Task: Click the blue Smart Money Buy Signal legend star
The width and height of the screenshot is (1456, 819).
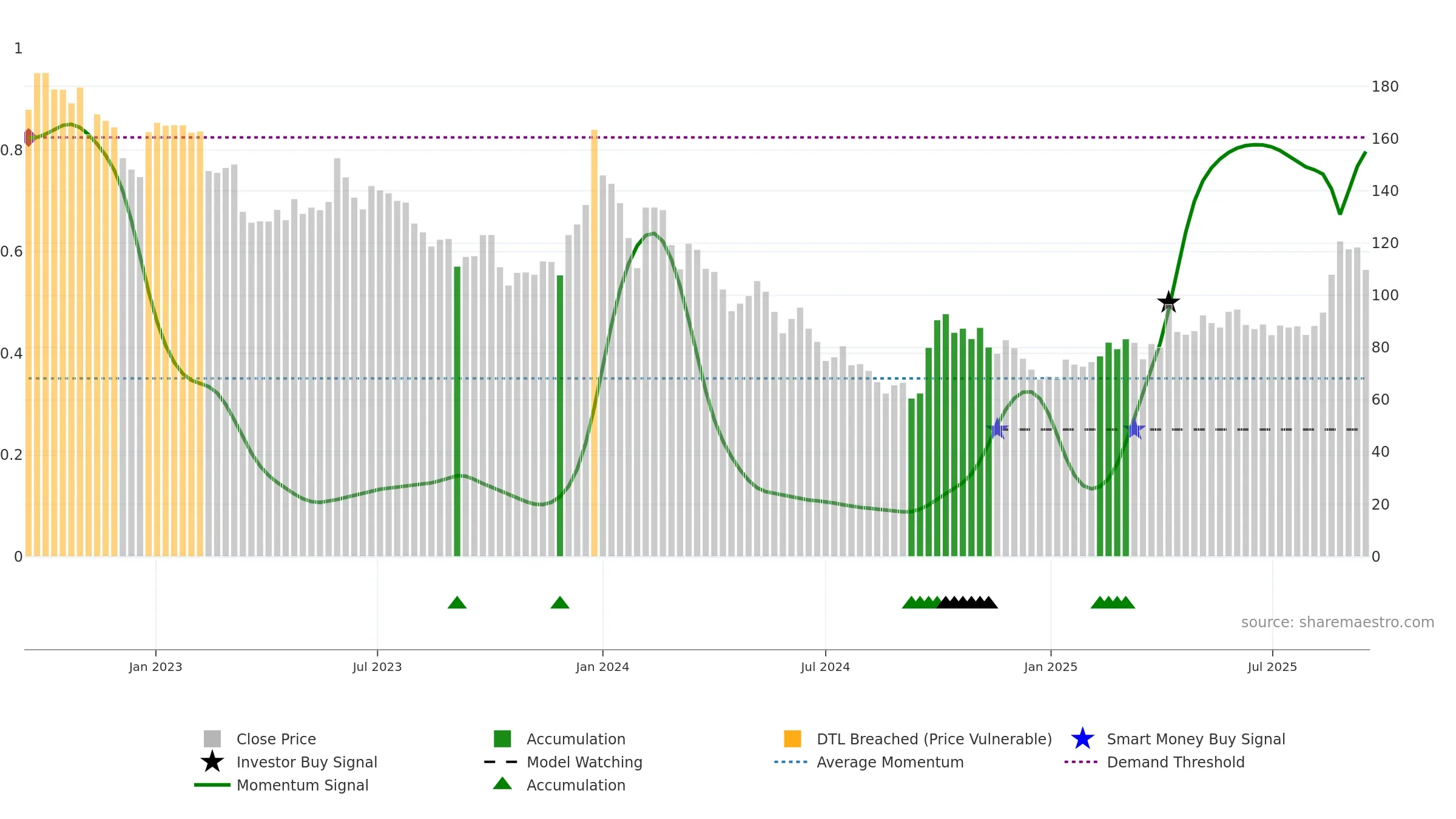Action: [x=1083, y=739]
